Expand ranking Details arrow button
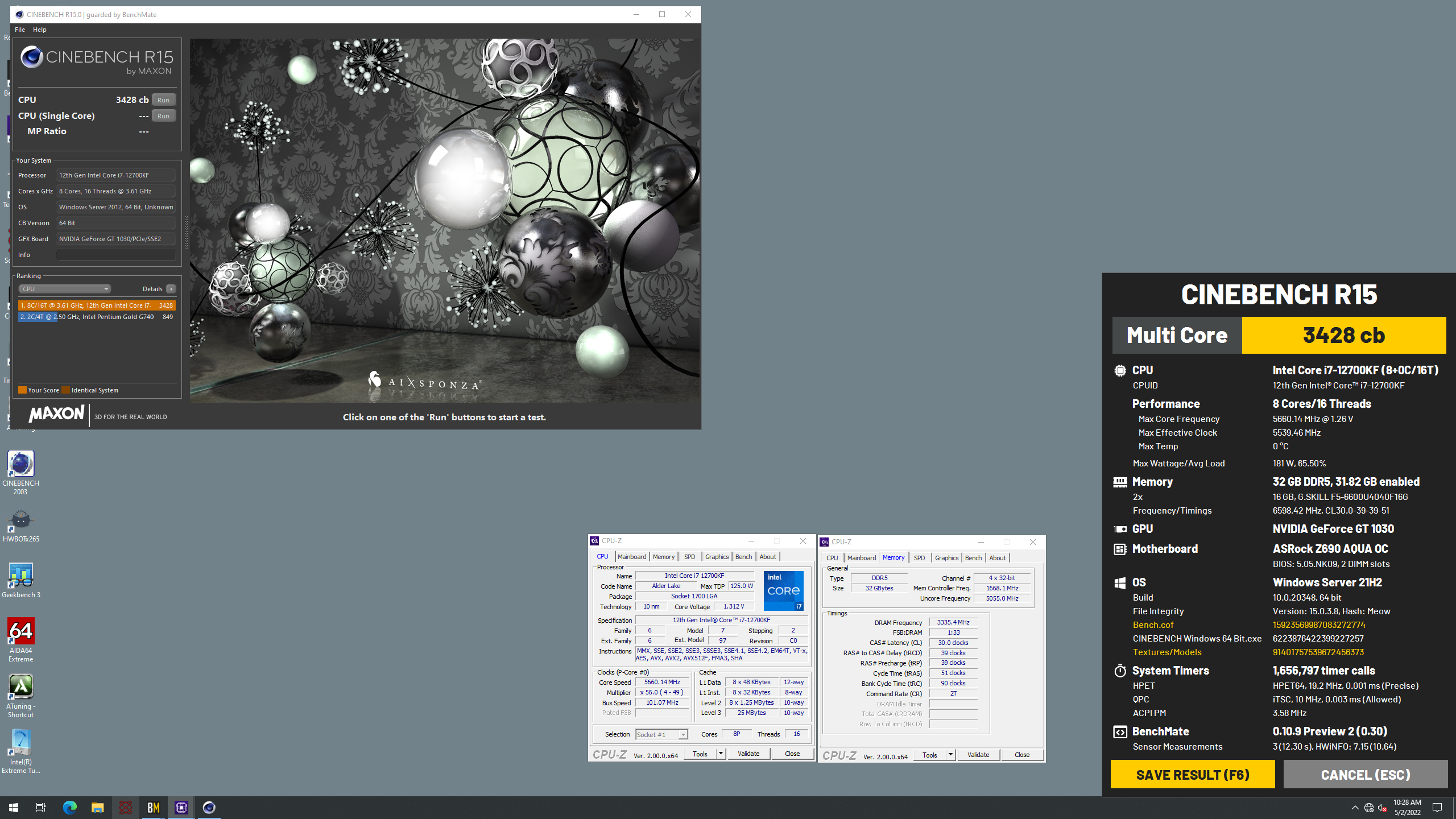Image resolution: width=1456 pixels, height=819 pixels. click(x=171, y=289)
